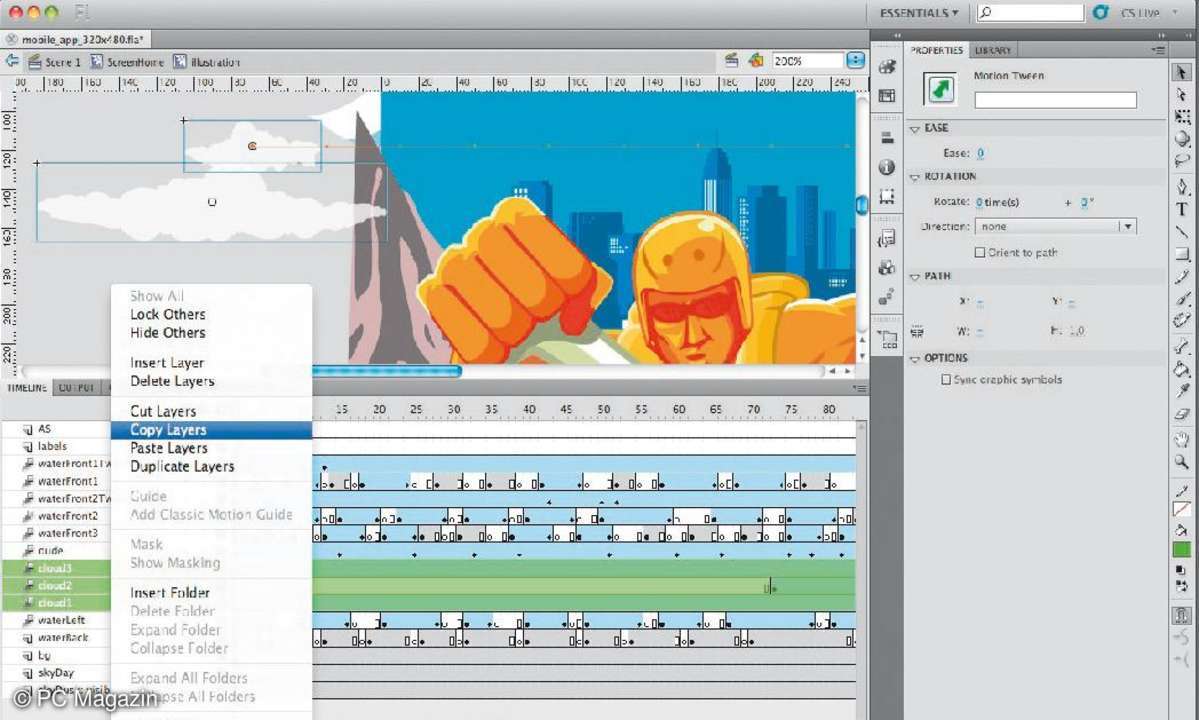Choose Hide Others from context menu
The height and width of the screenshot is (720, 1199).
point(167,332)
